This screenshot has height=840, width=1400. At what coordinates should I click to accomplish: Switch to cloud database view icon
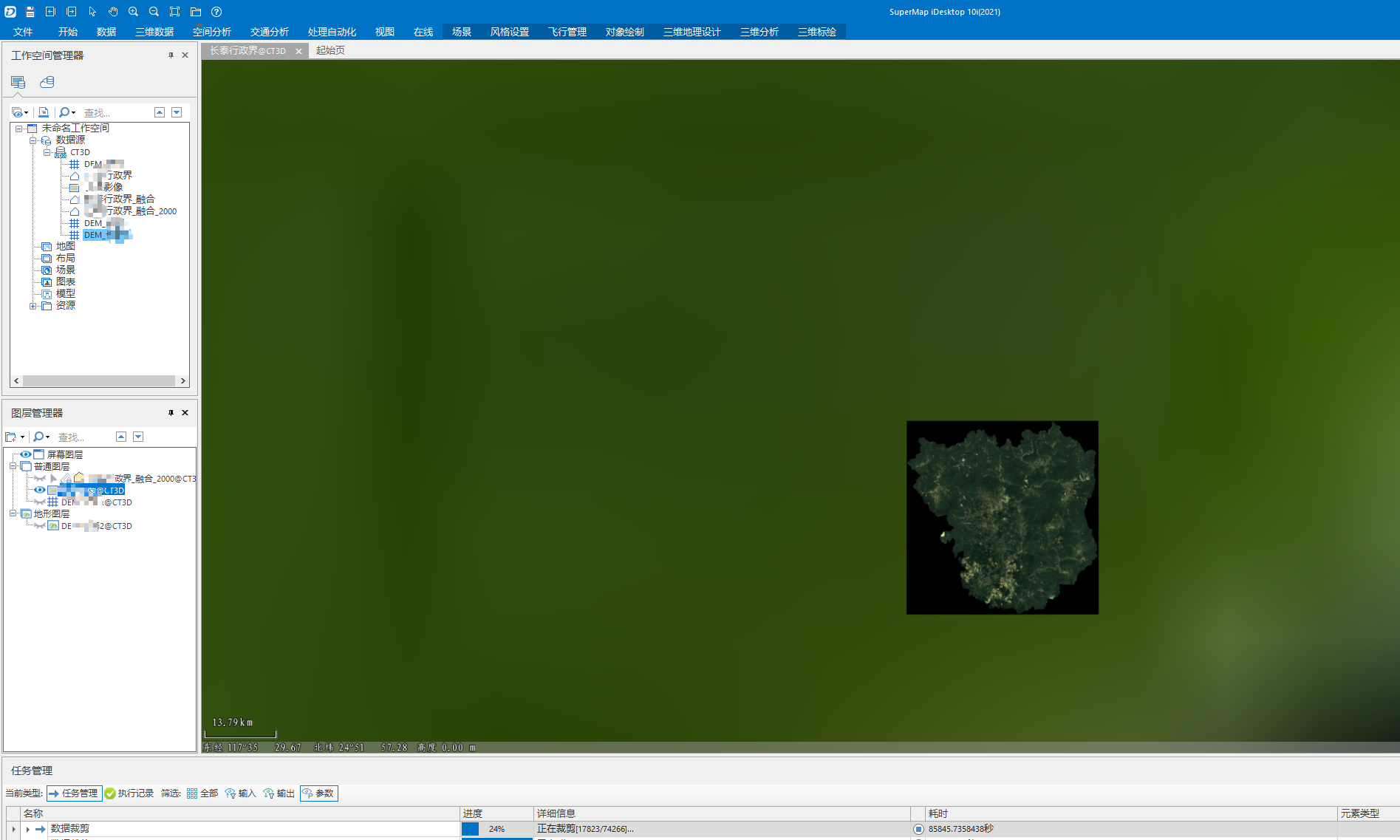coord(47,82)
